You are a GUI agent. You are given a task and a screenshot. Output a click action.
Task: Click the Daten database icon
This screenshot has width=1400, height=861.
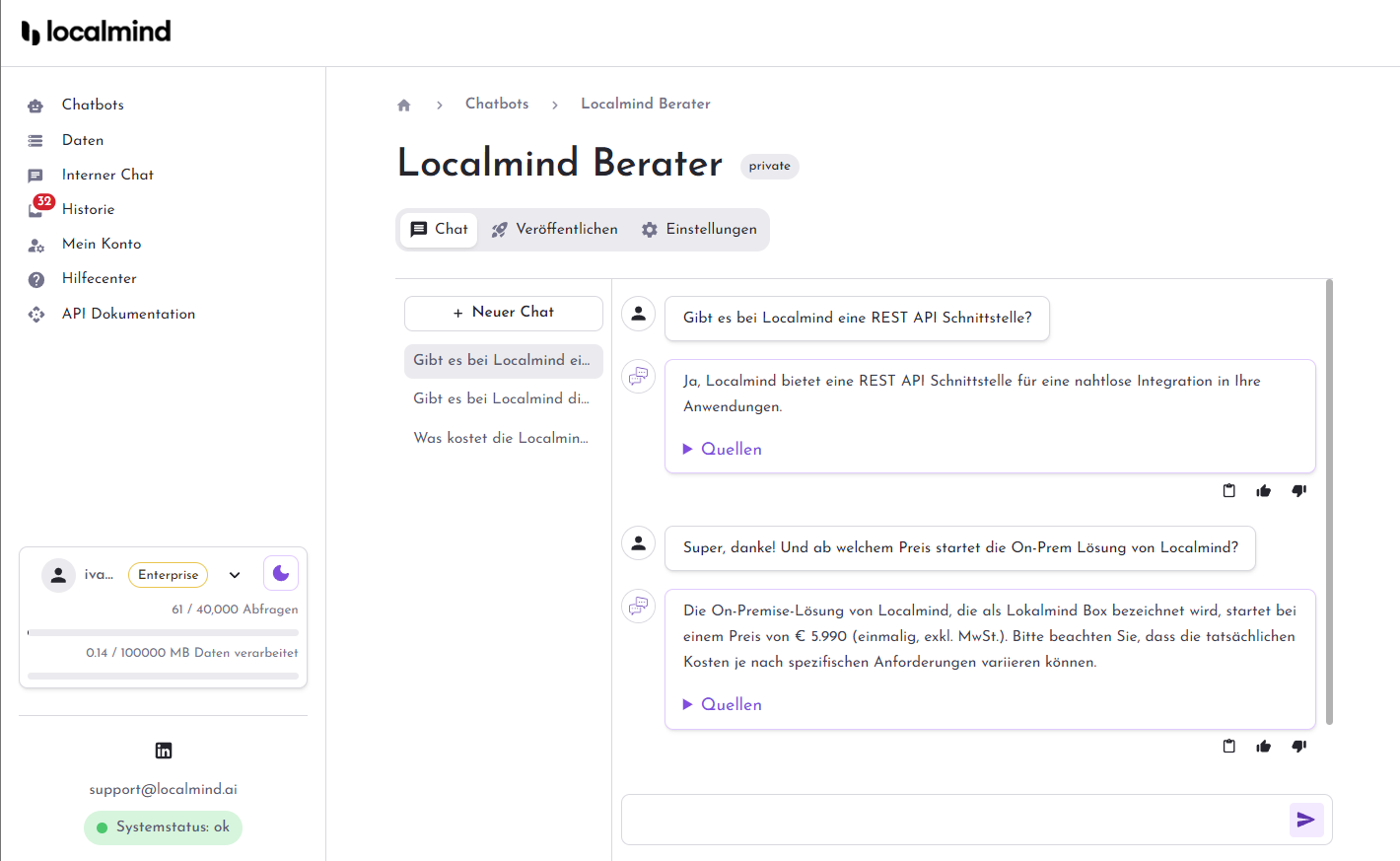pyautogui.click(x=35, y=141)
